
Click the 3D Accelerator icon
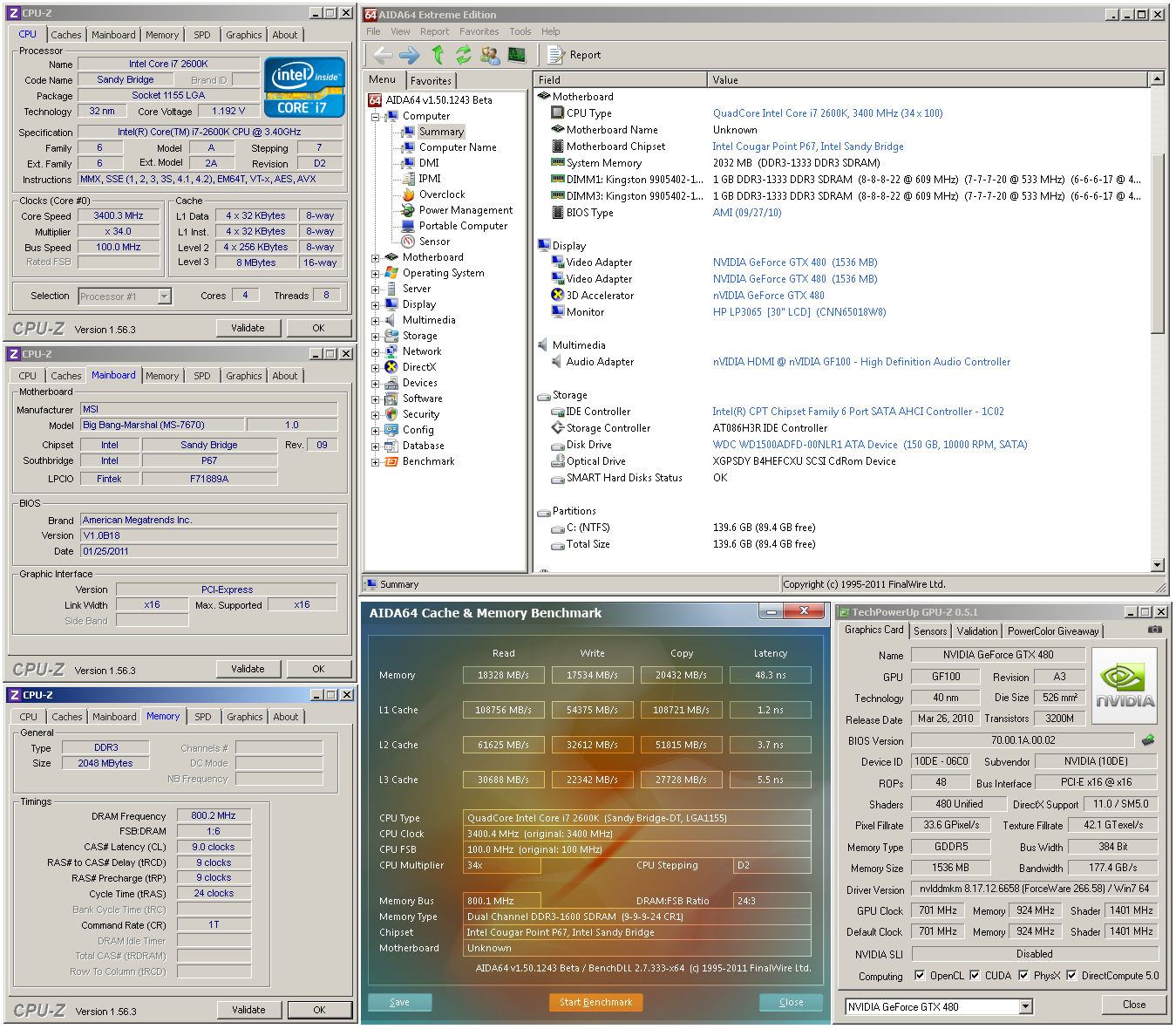pos(558,296)
